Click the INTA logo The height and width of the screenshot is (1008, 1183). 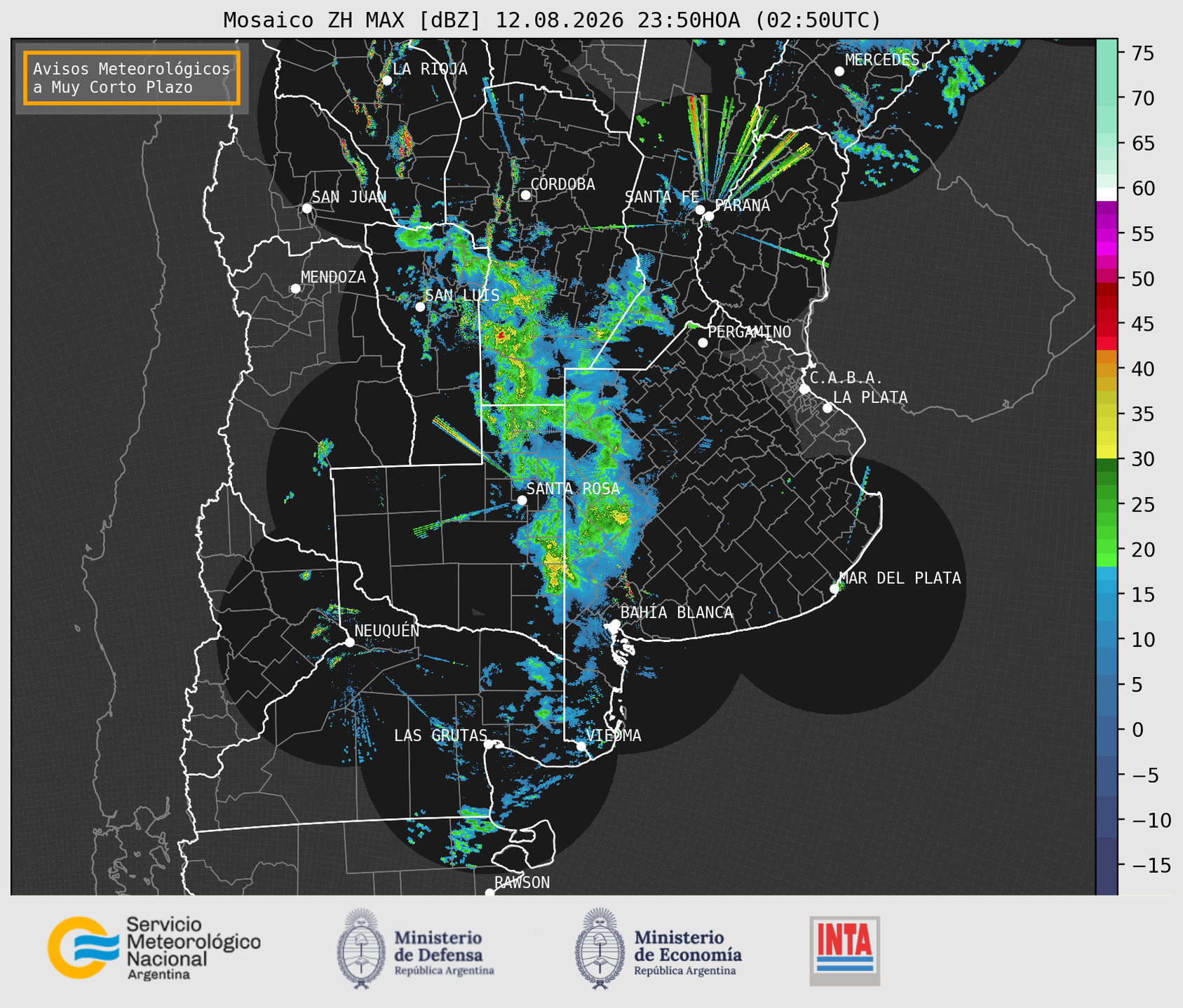pos(845,951)
